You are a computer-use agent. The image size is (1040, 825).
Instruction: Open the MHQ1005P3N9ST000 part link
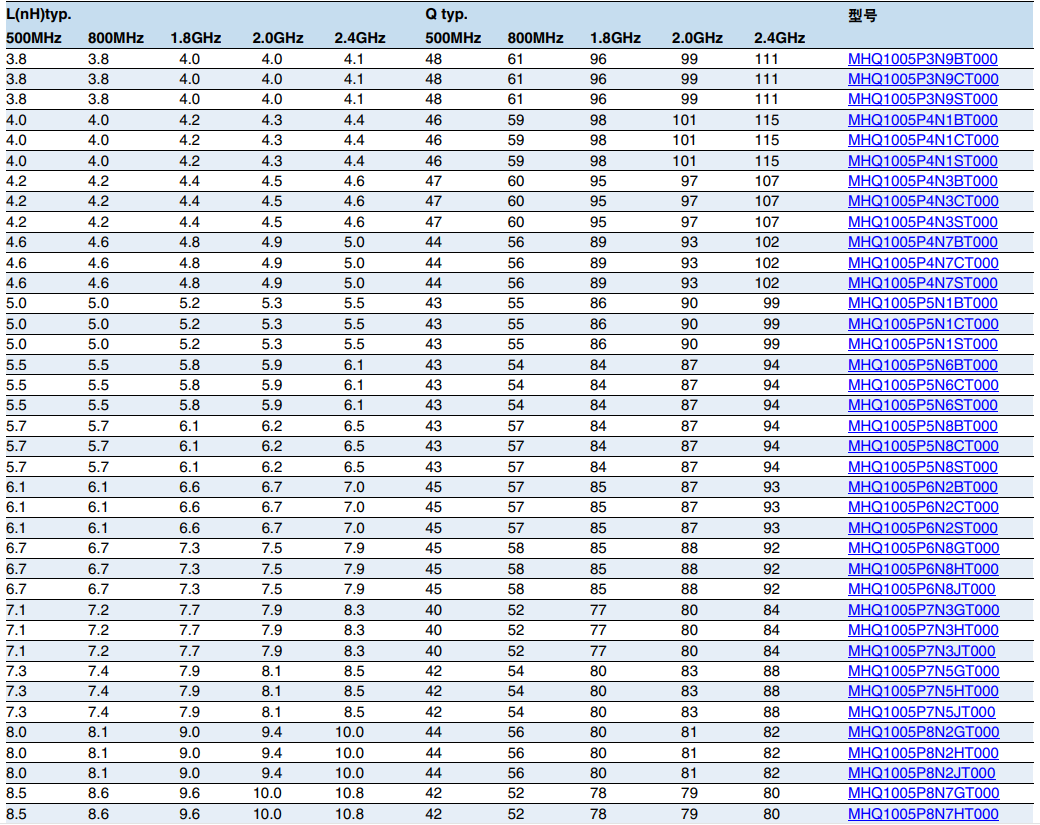923,99
